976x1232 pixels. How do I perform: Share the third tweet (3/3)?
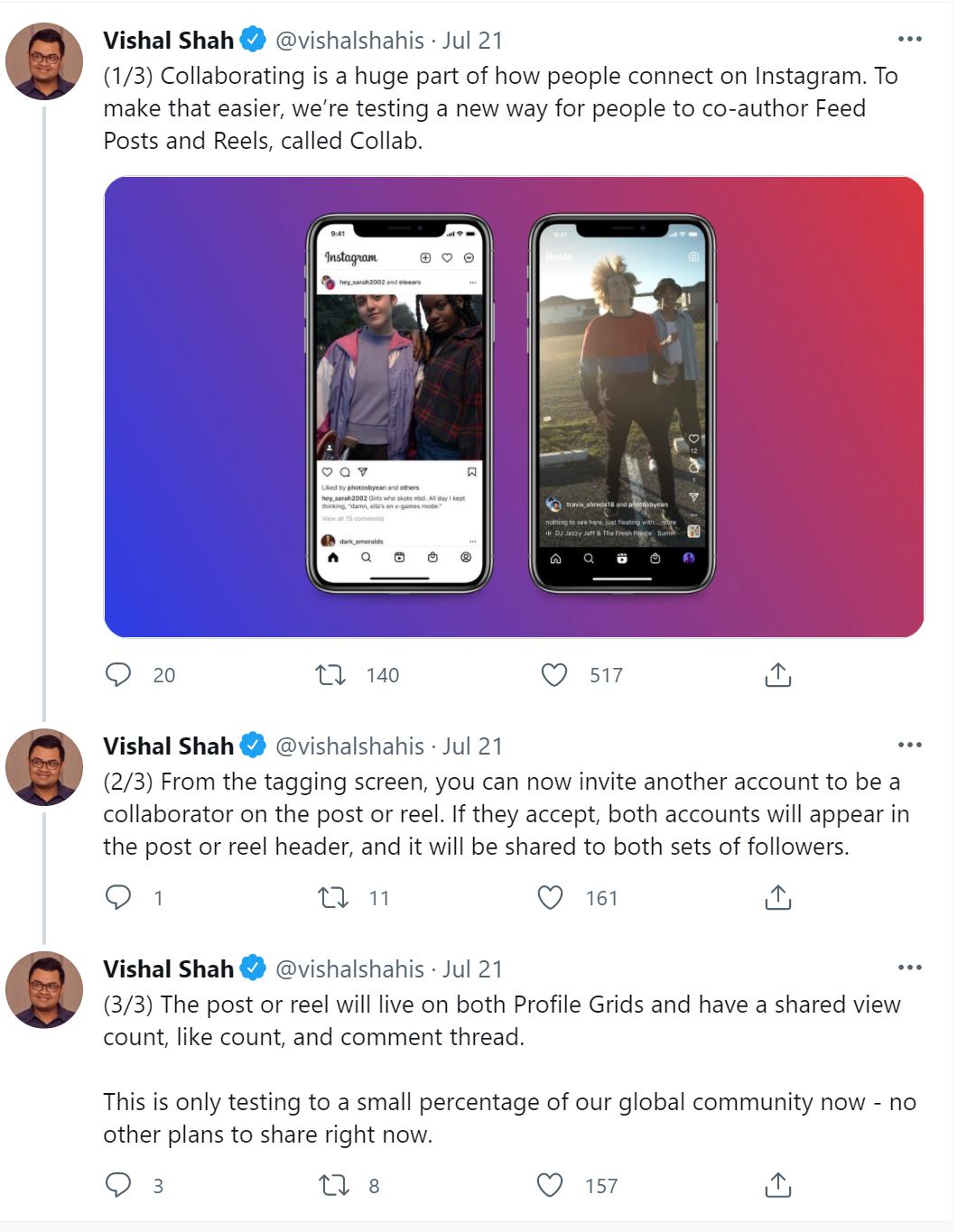777,1185
